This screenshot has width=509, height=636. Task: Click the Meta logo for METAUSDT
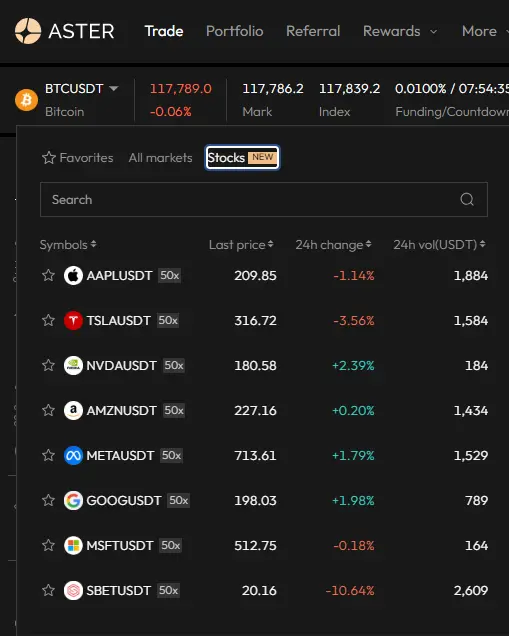(x=73, y=456)
